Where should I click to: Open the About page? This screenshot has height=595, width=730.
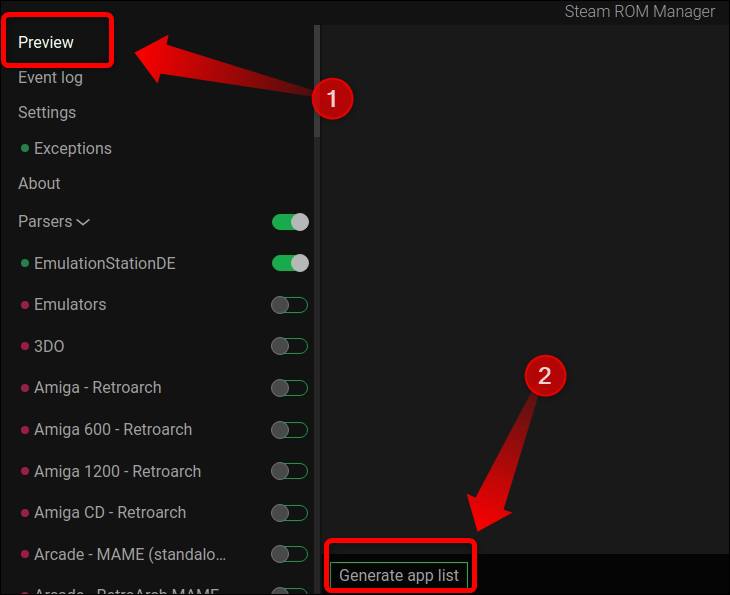pyautogui.click(x=39, y=183)
